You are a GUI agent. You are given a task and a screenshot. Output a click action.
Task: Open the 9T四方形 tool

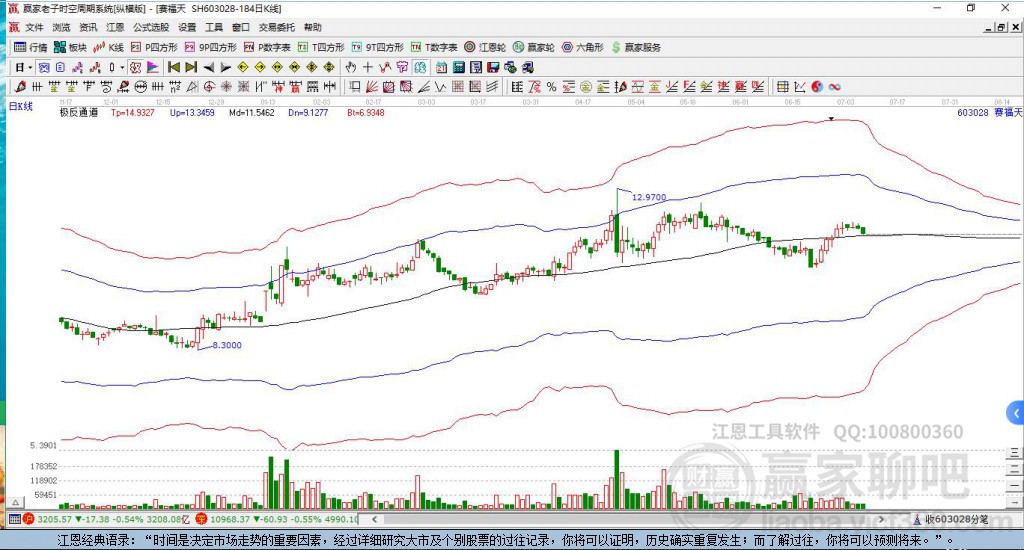377,47
